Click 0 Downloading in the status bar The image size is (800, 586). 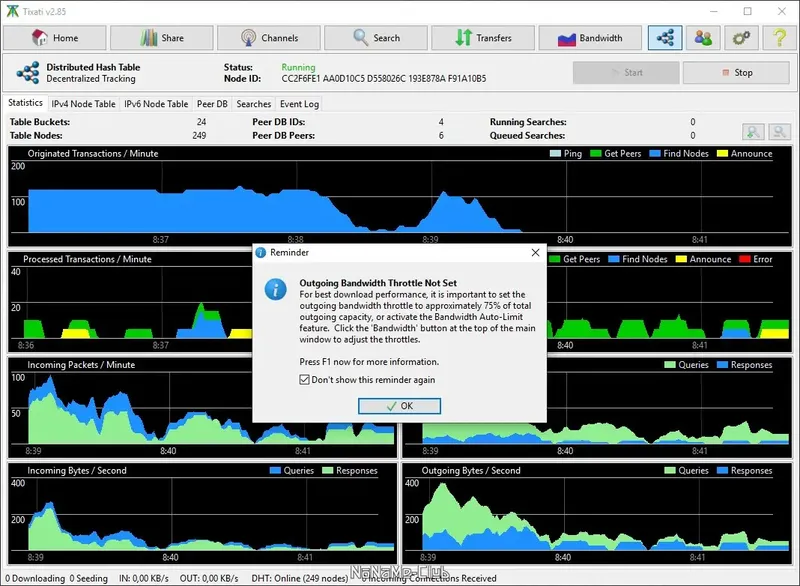35,578
